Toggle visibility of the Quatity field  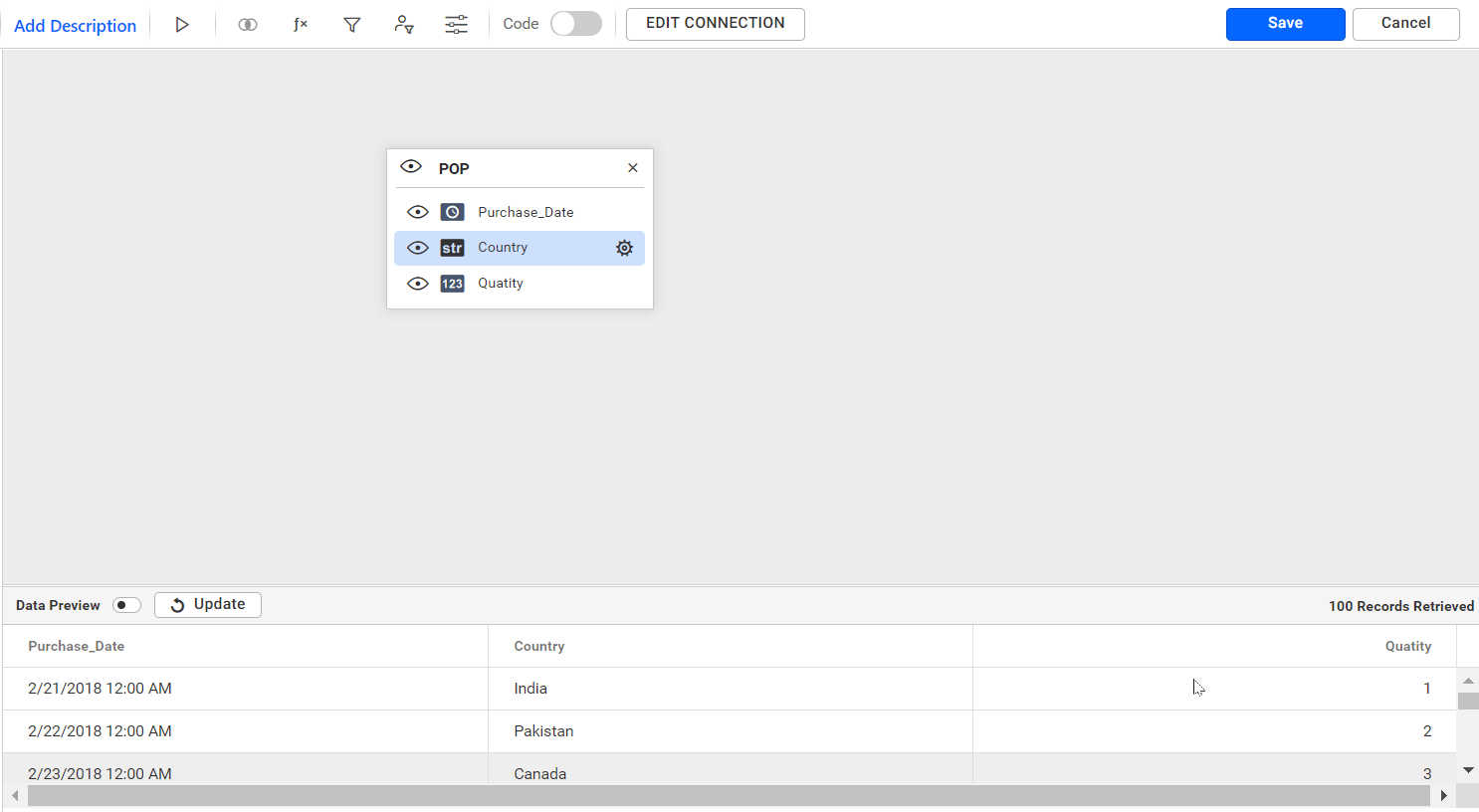point(417,283)
